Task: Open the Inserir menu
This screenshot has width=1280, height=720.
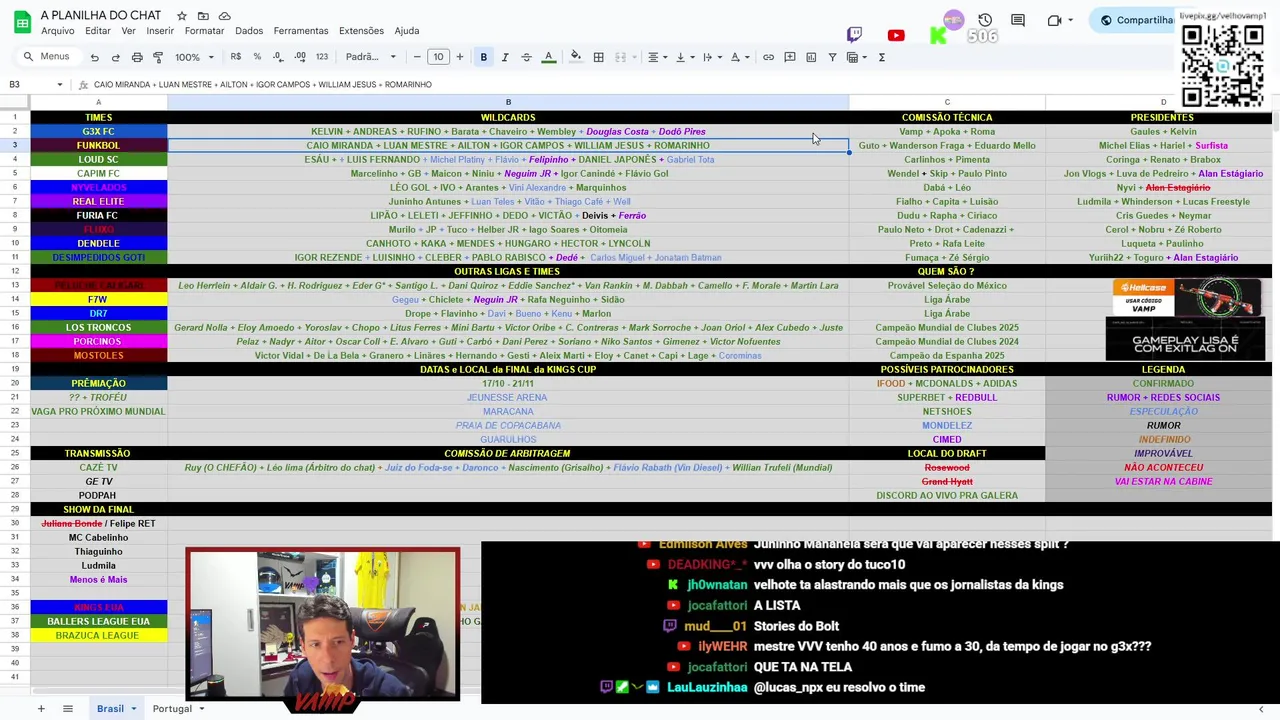Action: coord(160,31)
